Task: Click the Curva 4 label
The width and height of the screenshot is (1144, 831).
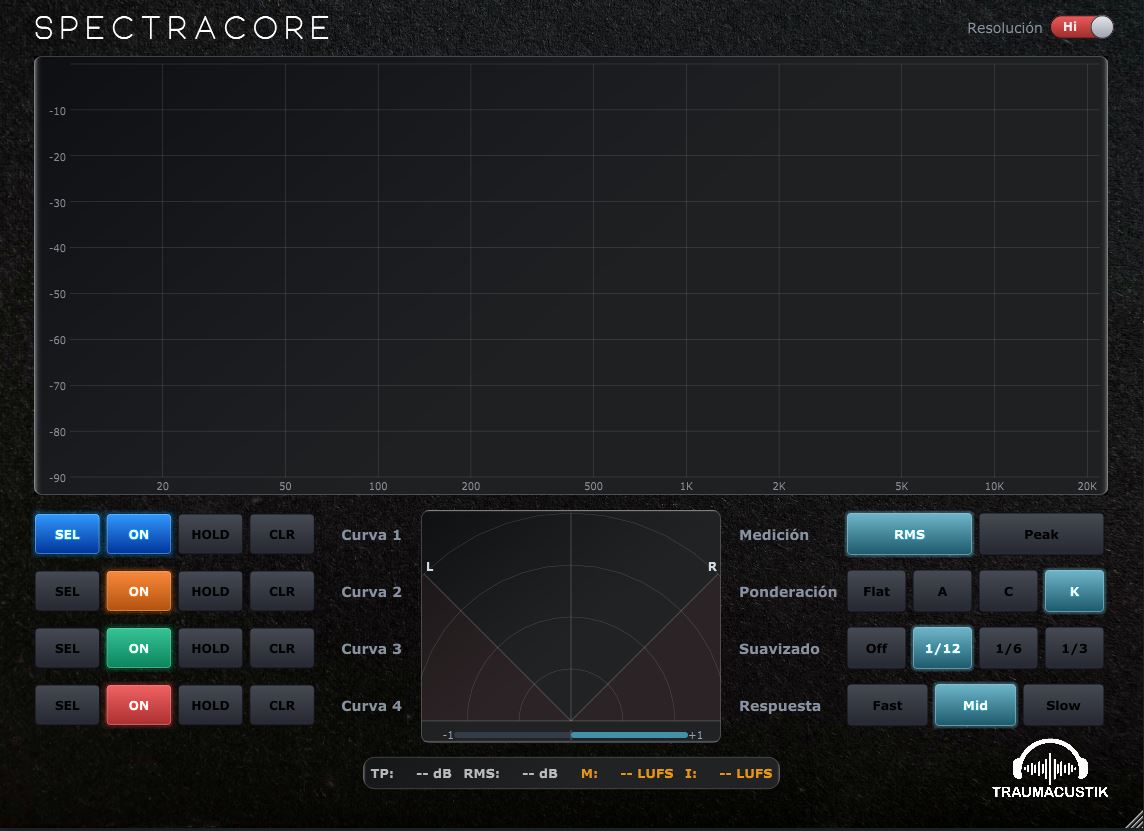Action: click(x=371, y=706)
